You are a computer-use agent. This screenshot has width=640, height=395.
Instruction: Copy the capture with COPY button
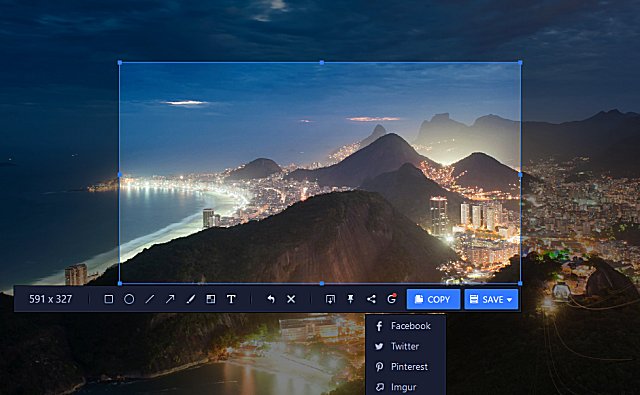click(x=433, y=299)
